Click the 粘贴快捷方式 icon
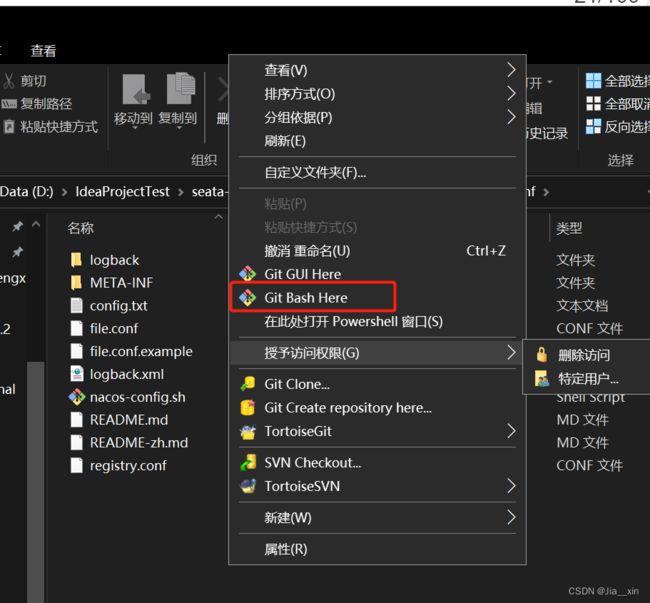The height and width of the screenshot is (603, 650). coord(9,126)
